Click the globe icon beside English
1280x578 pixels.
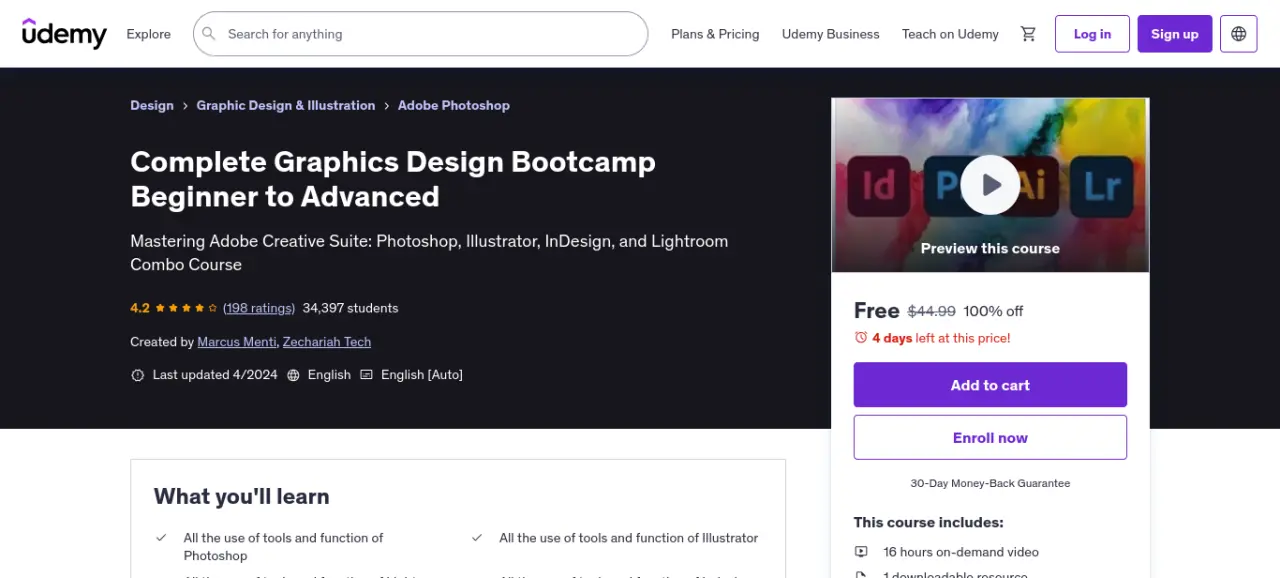[x=293, y=375]
